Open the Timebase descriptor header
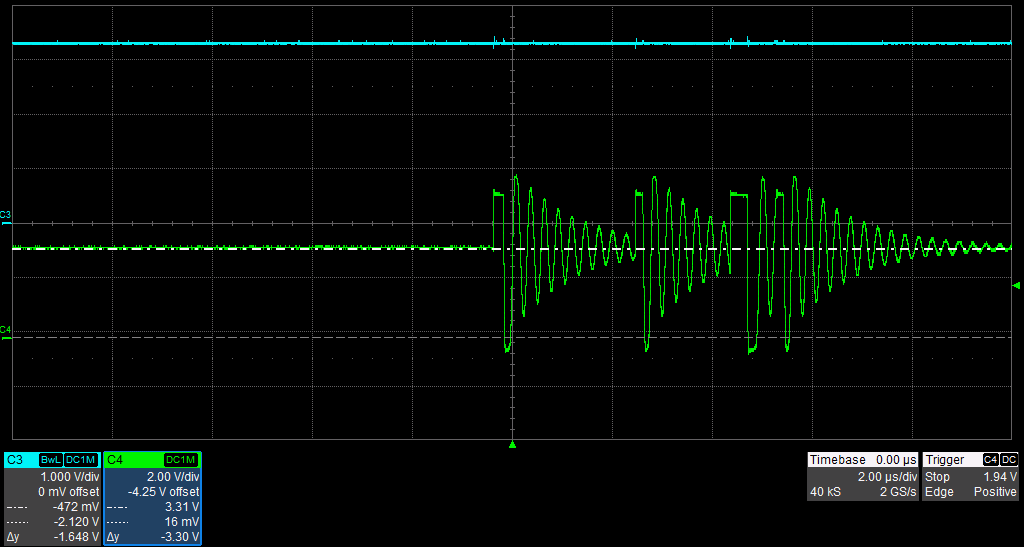Screen dimensions: 1024x547 [x=863, y=460]
